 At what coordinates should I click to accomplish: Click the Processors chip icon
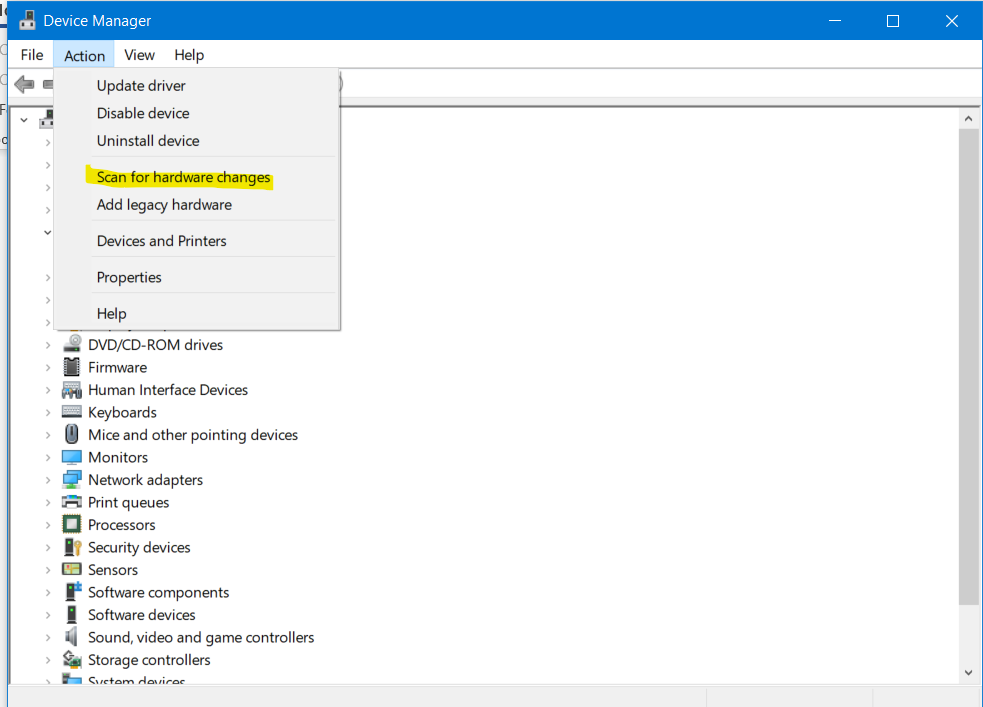[72, 525]
